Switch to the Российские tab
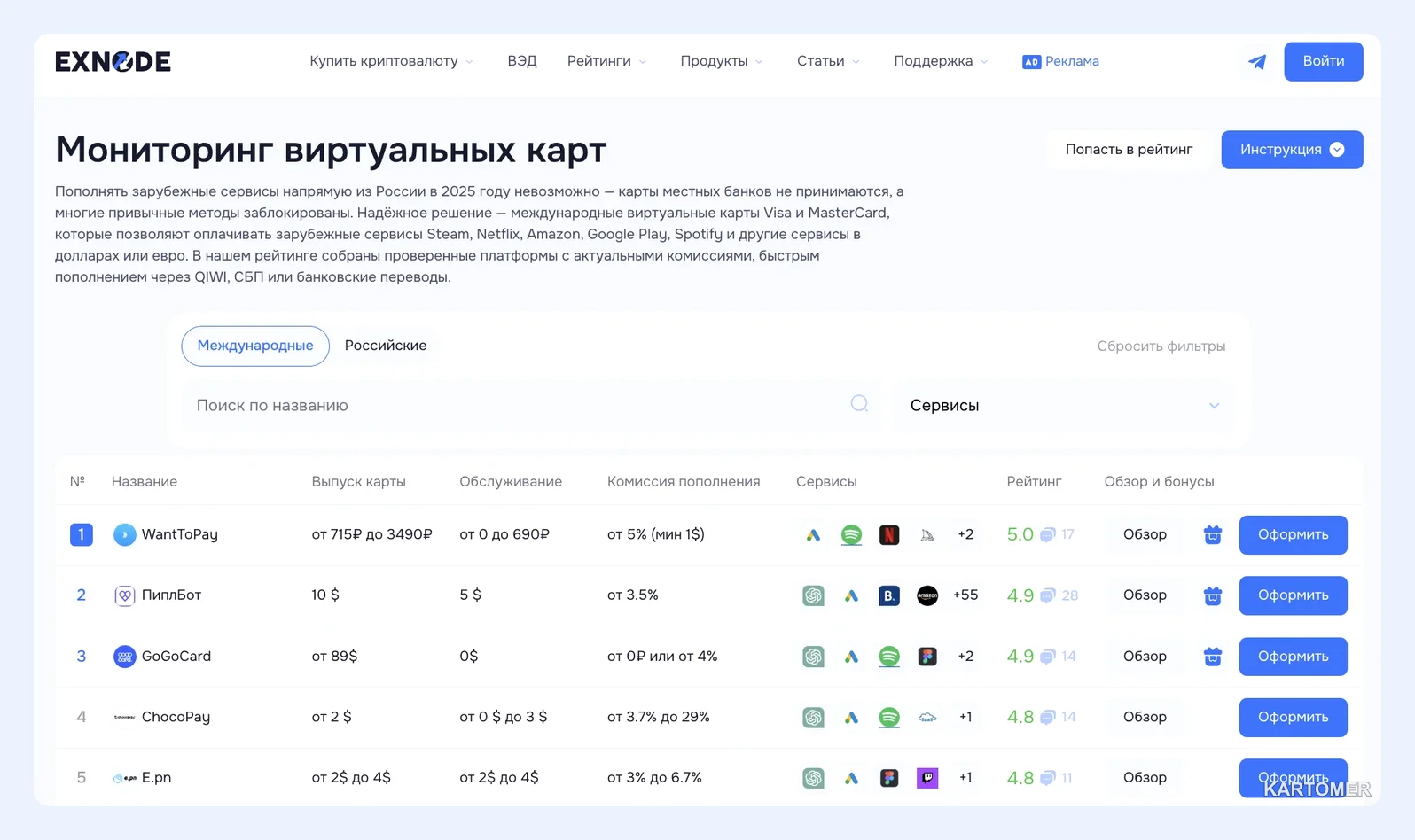The width and height of the screenshot is (1415, 840). 386,346
